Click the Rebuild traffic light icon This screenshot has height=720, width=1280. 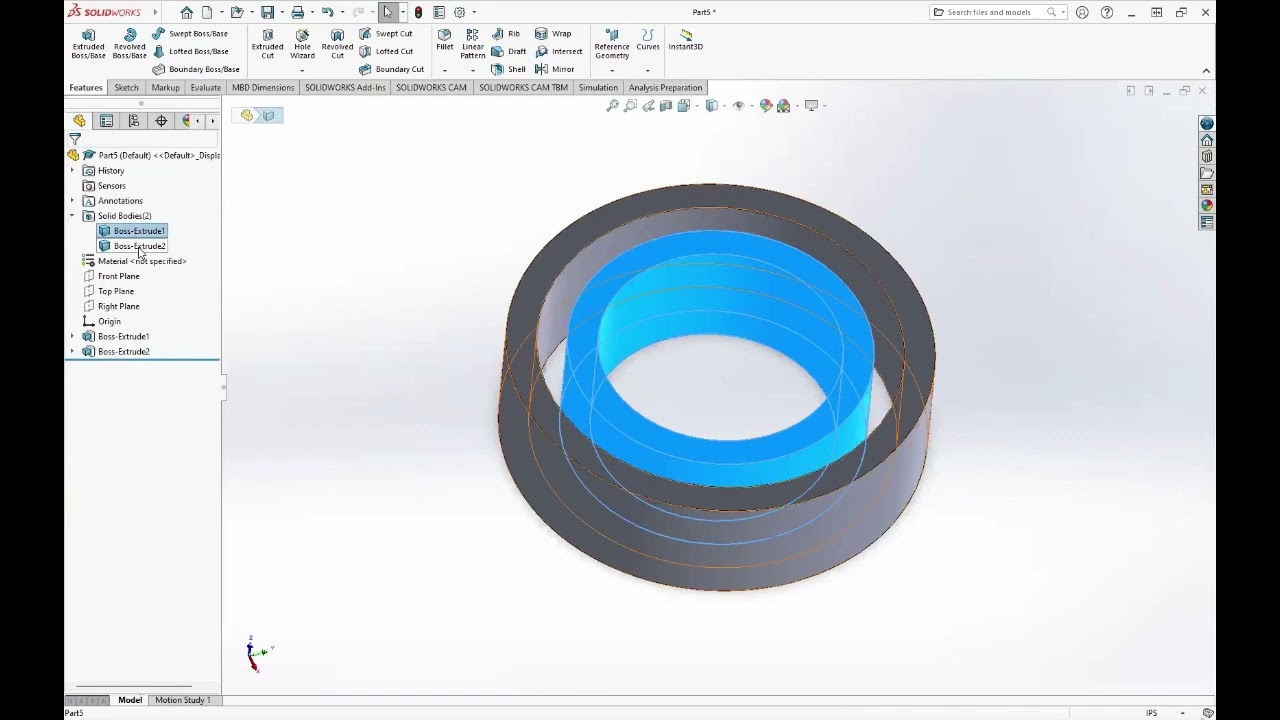point(418,12)
